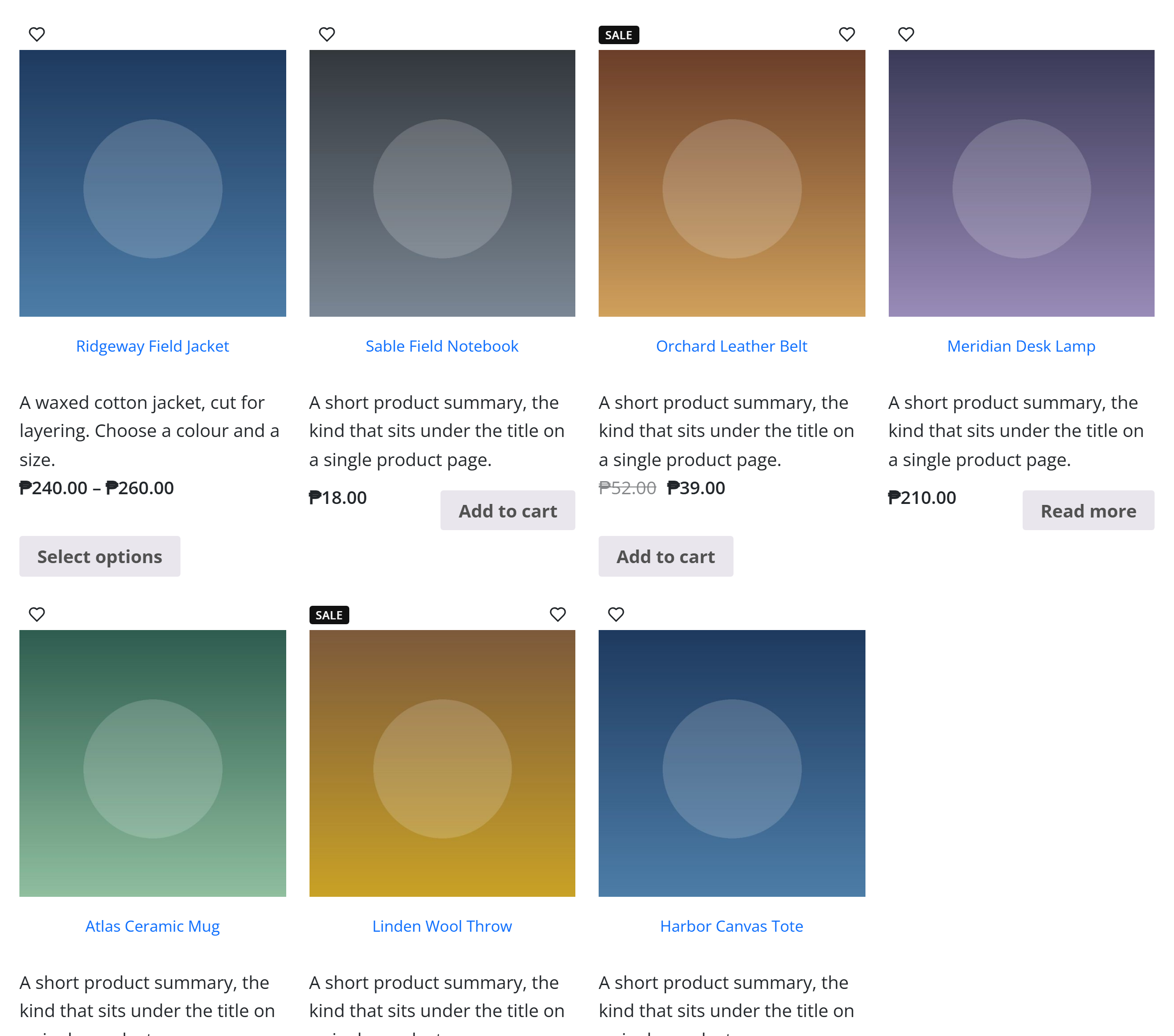Click the struck-through ₱52.00 original price

pyautogui.click(x=627, y=488)
